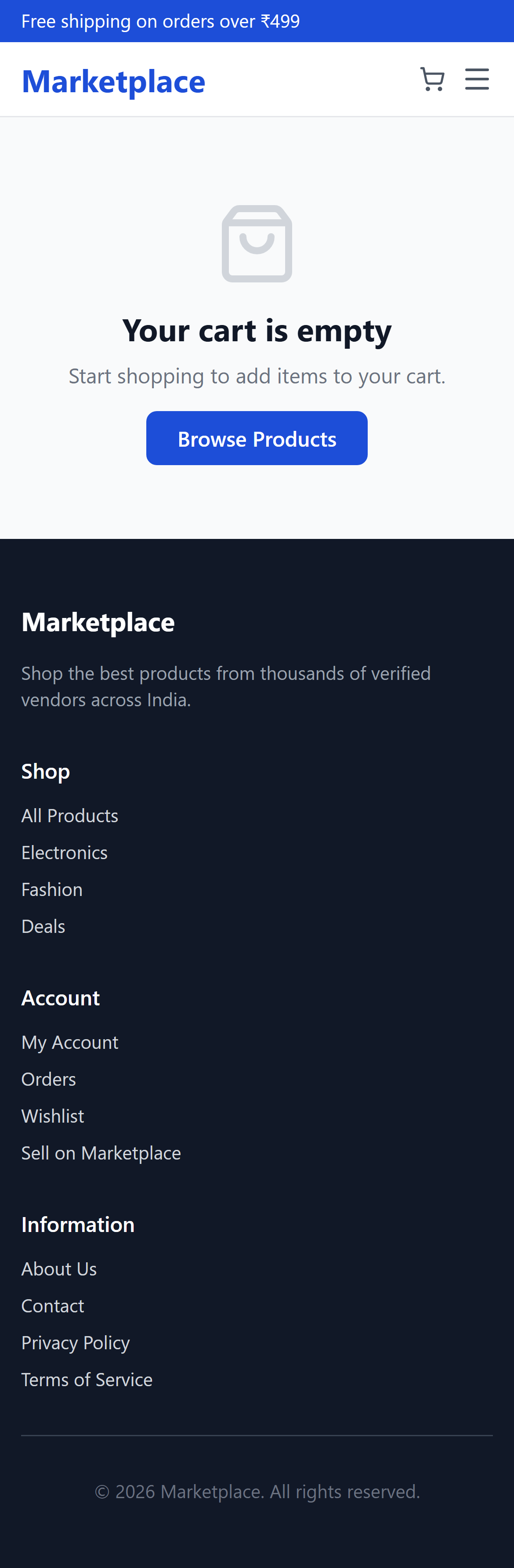The image size is (514, 1568).
Task: Click the white Marketplace footer title
Action: pyautogui.click(x=98, y=623)
